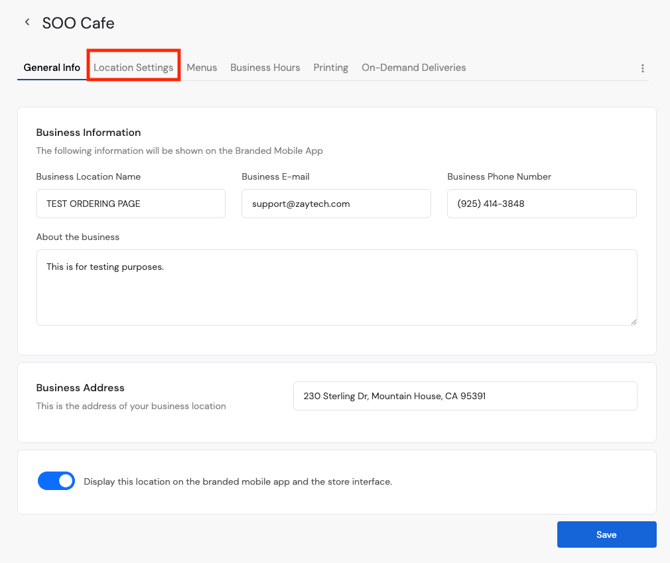Click the Business E-mail input field

(336, 204)
